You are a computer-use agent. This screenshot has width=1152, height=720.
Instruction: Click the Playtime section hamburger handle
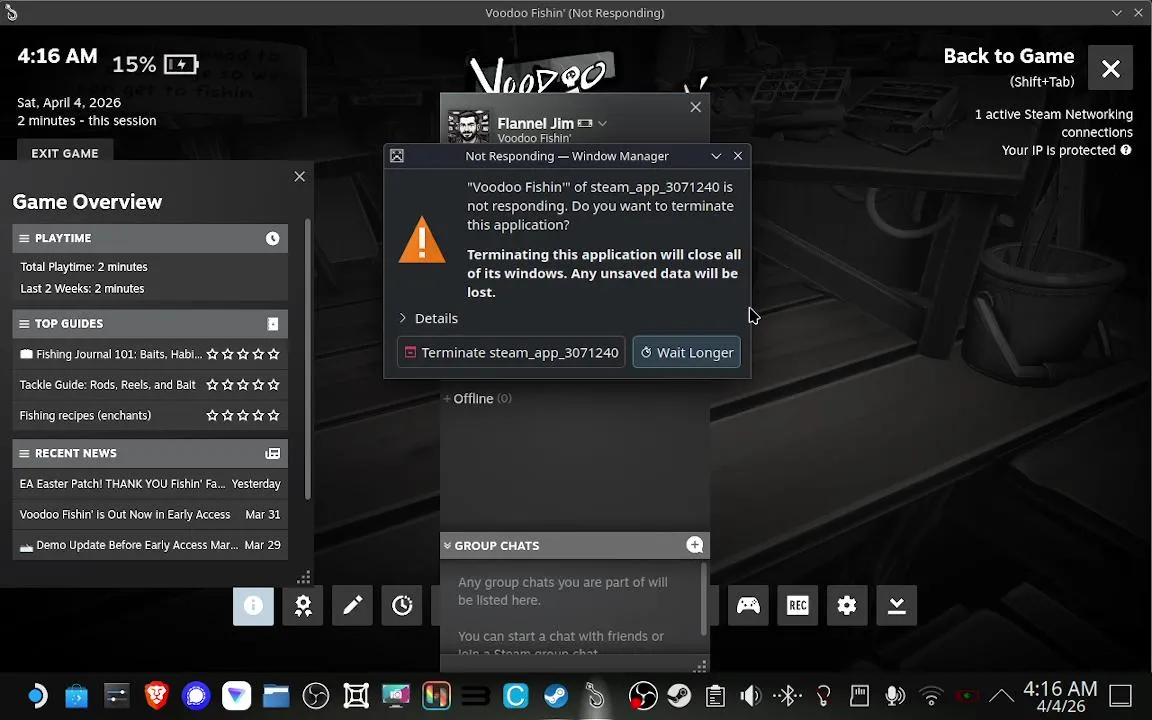24,238
